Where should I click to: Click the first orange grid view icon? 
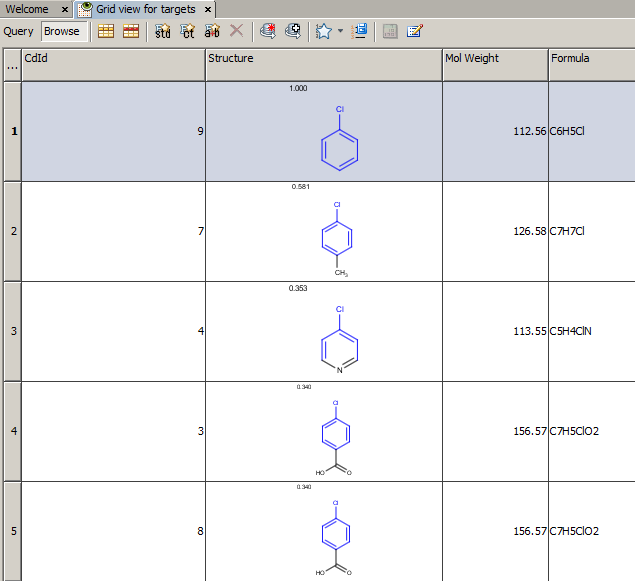106,31
